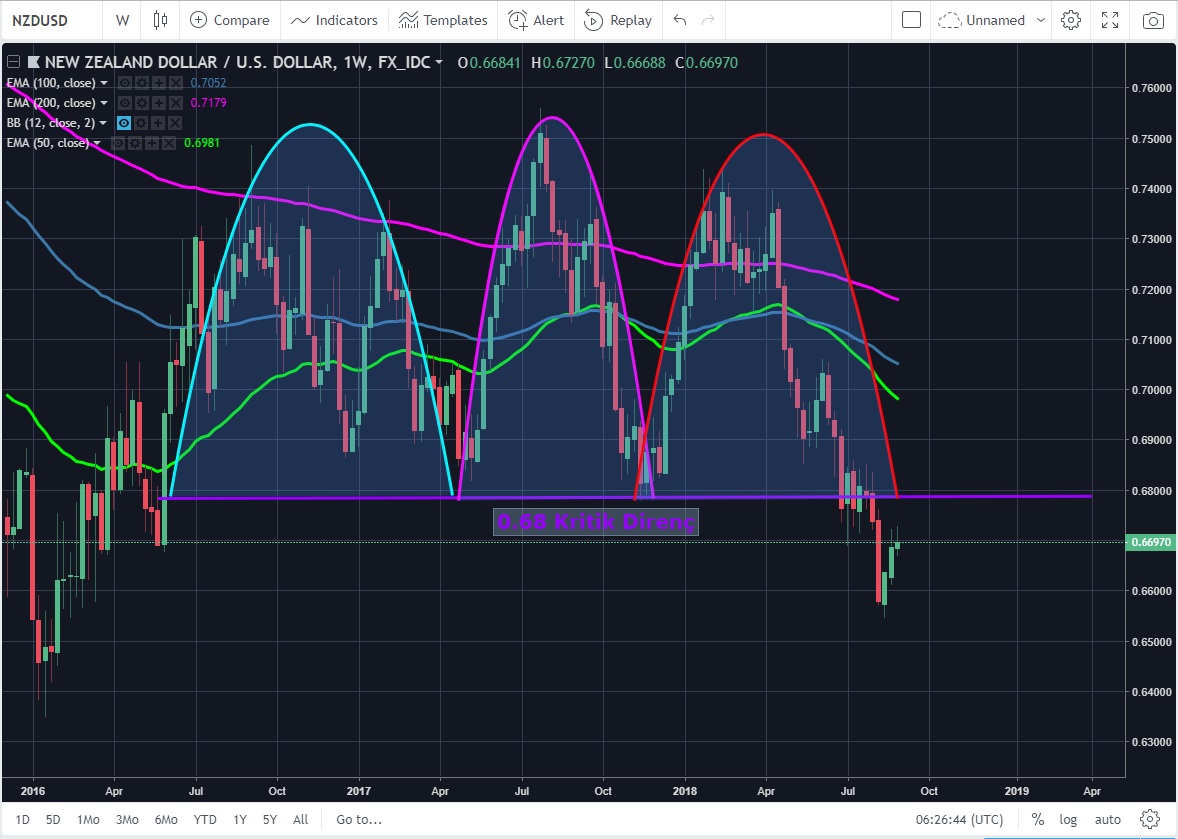Toggle log scale mode

[1069, 819]
